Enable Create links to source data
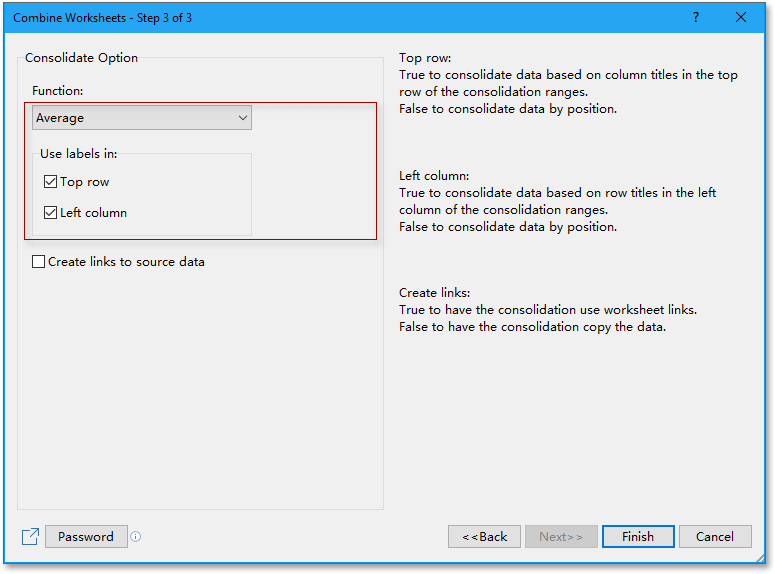 point(39,262)
